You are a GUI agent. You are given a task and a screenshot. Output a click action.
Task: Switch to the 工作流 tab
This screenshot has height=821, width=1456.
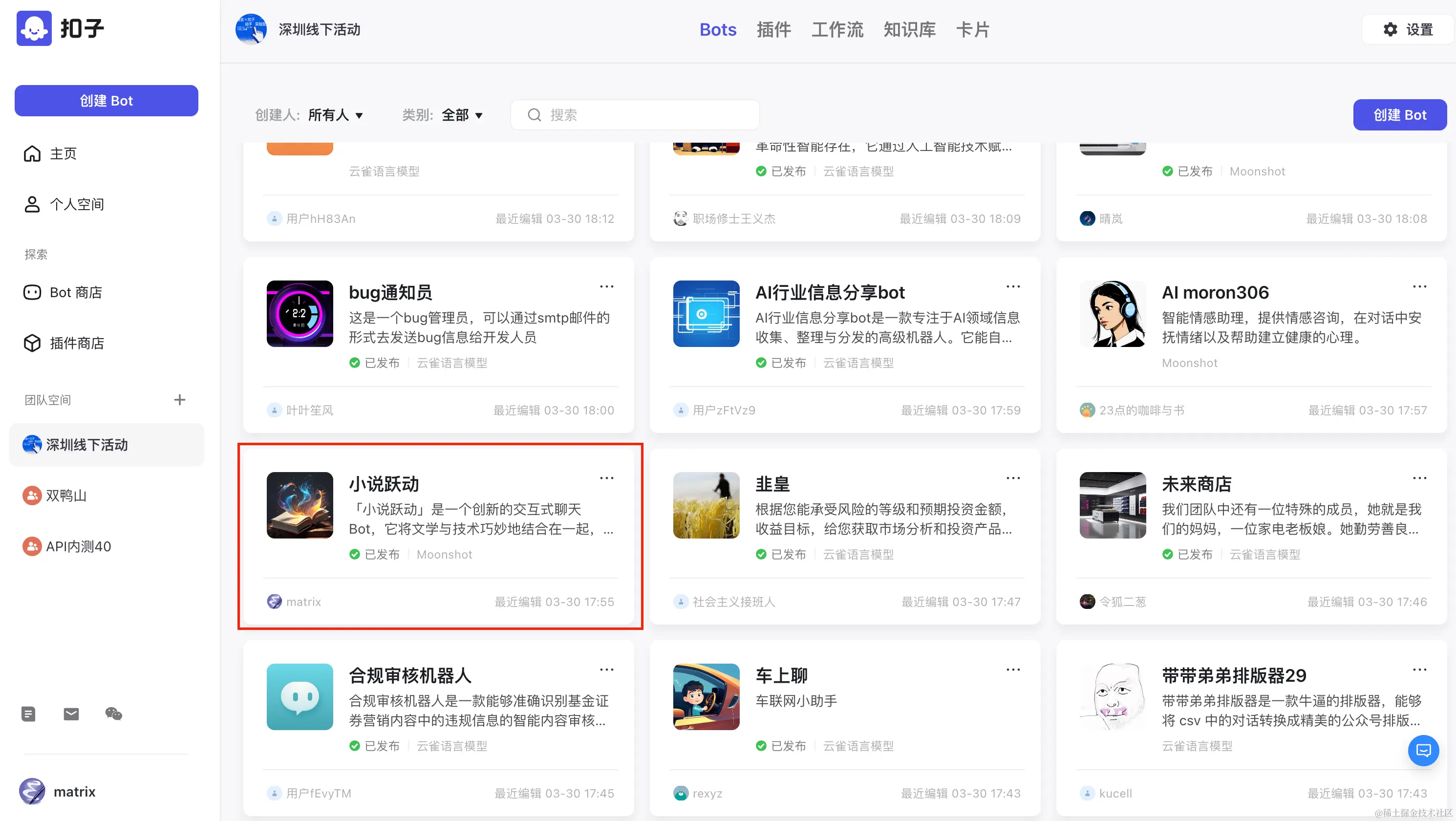click(837, 29)
